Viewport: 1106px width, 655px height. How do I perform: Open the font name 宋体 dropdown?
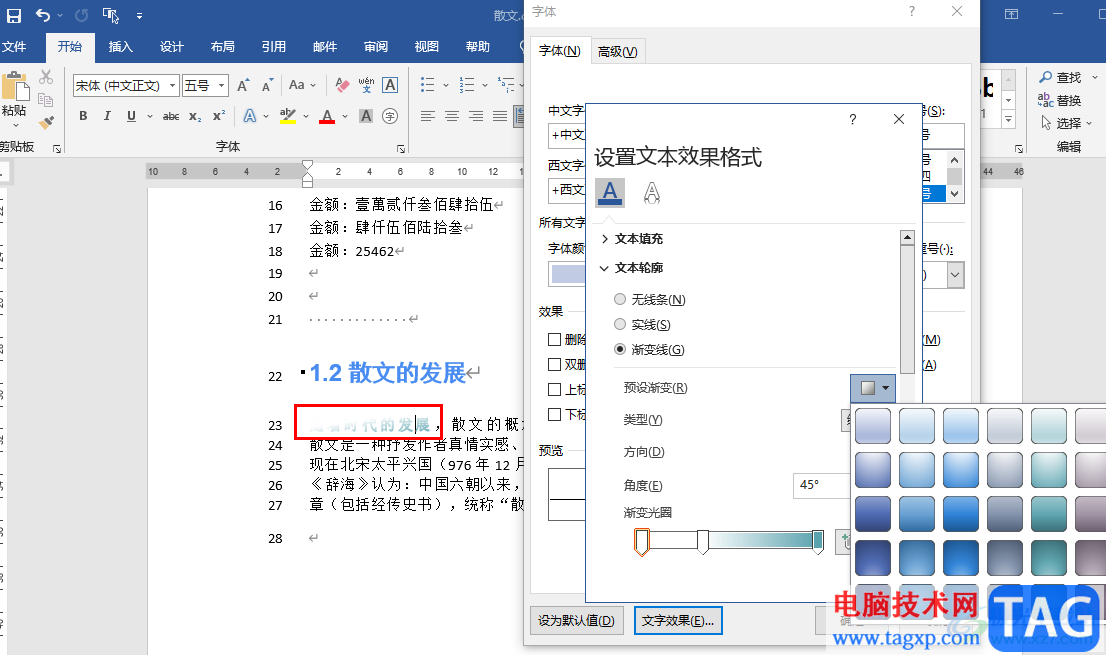(x=172, y=85)
